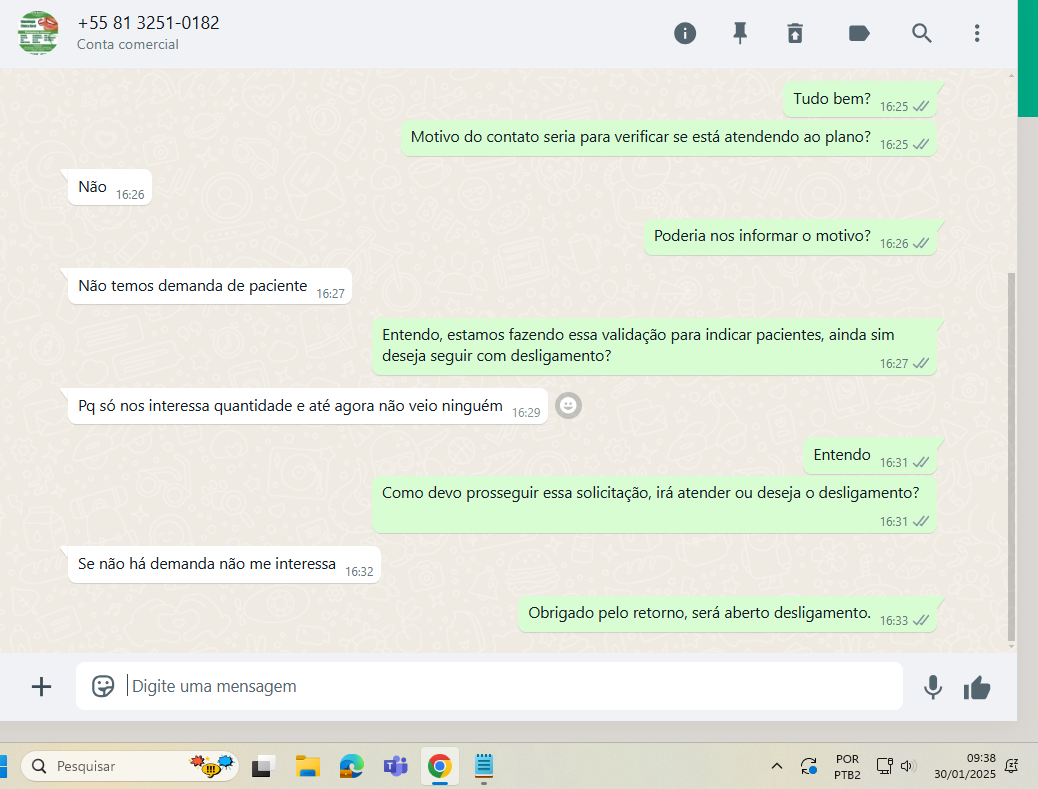Click the chat vertical scrollbar
The width and height of the screenshot is (1038, 789).
pyautogui.click(x=1010, y=457)
